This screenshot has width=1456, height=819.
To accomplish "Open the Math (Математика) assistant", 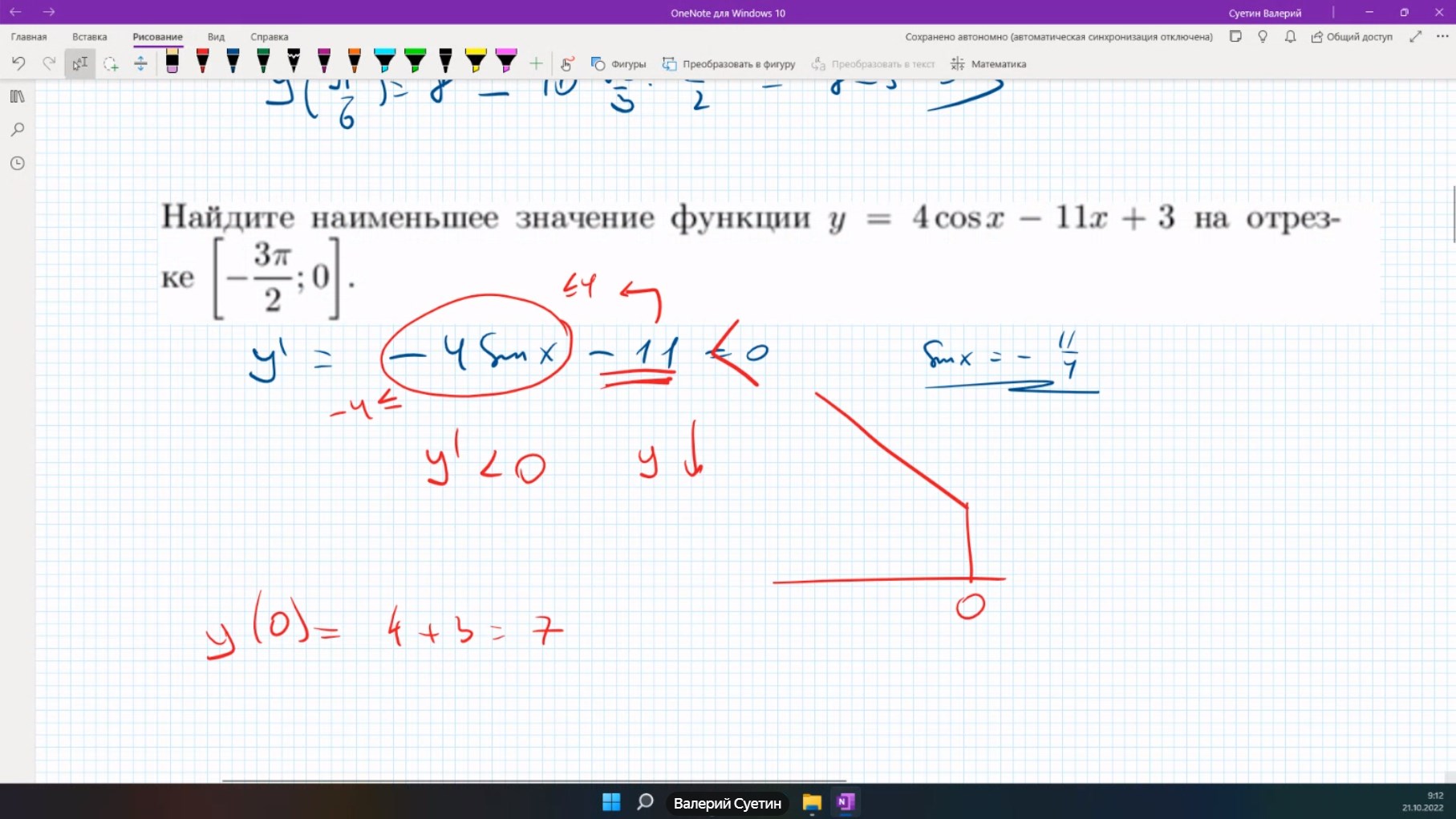I will (988, 64).
